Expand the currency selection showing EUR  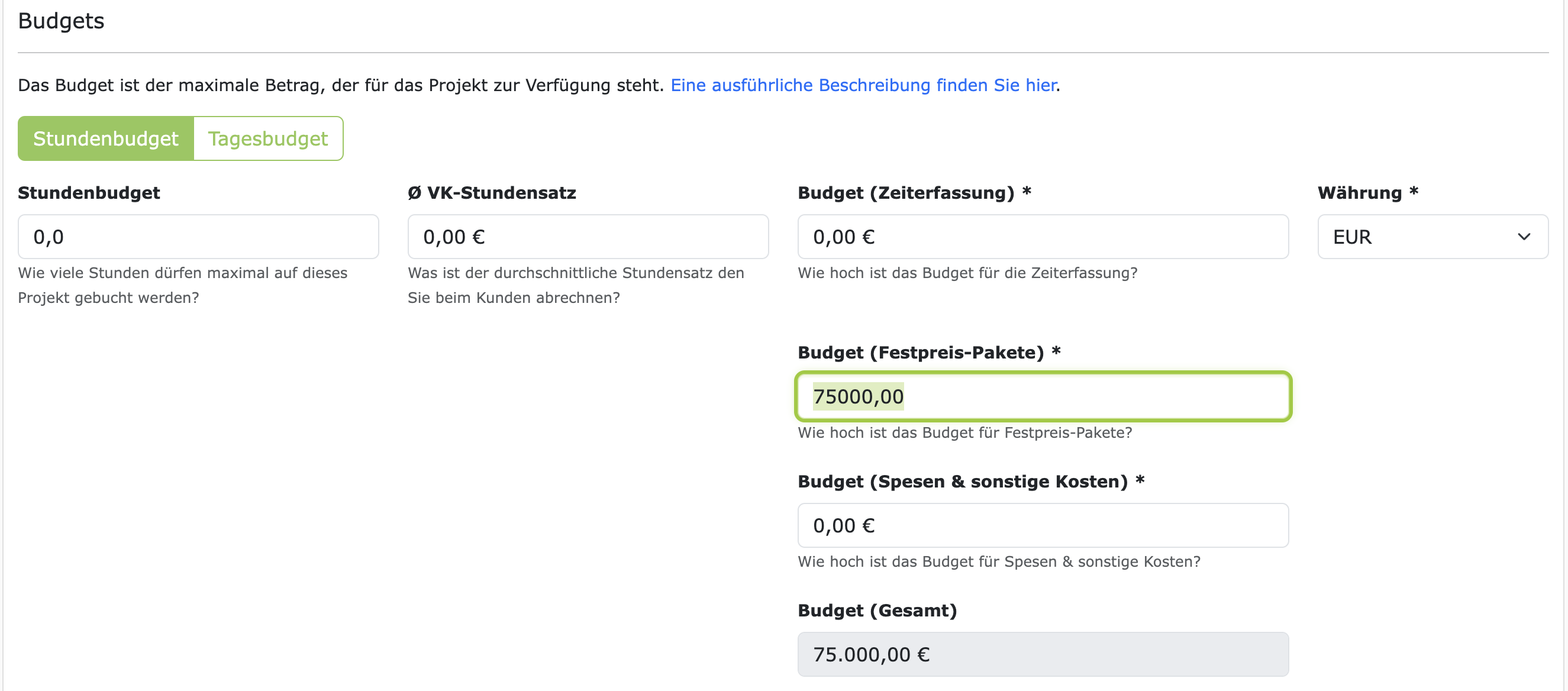1433,237
